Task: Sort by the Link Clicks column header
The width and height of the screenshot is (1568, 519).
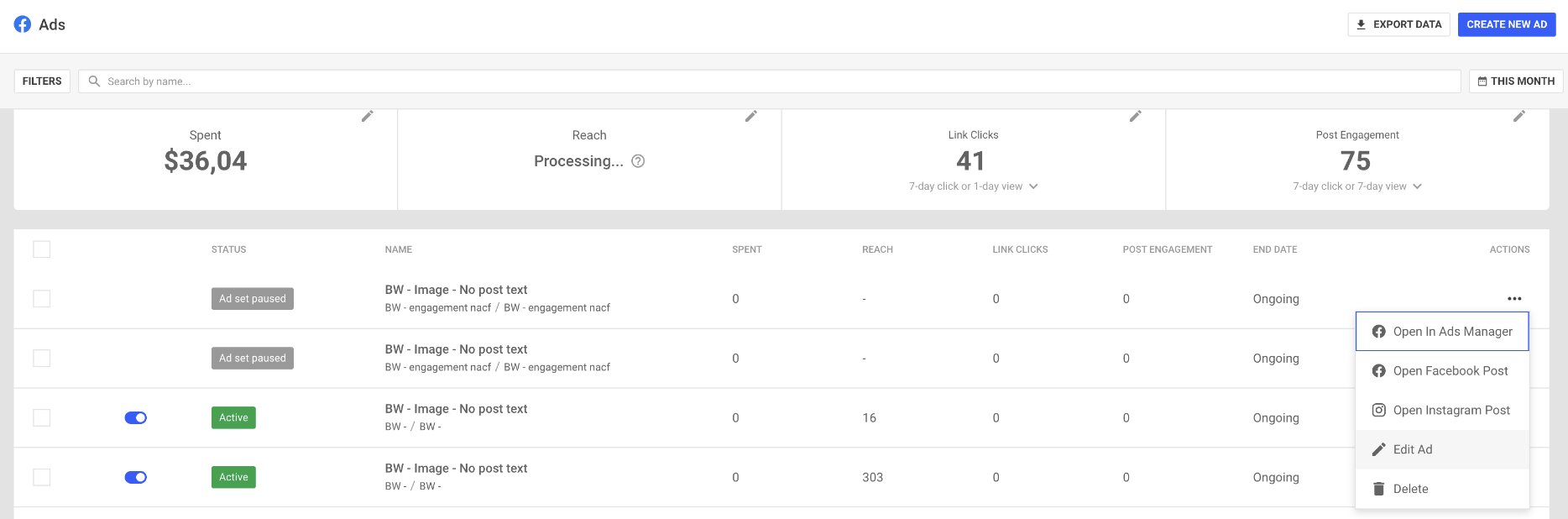Action: coord(1020,249)
